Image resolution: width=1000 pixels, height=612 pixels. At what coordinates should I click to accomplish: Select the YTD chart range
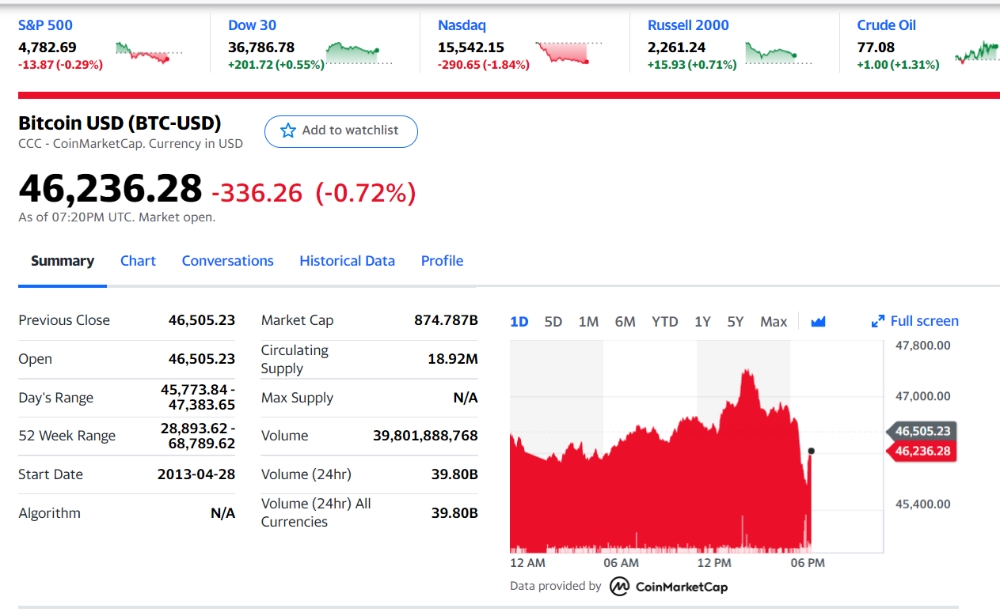[x=665, y=322]
